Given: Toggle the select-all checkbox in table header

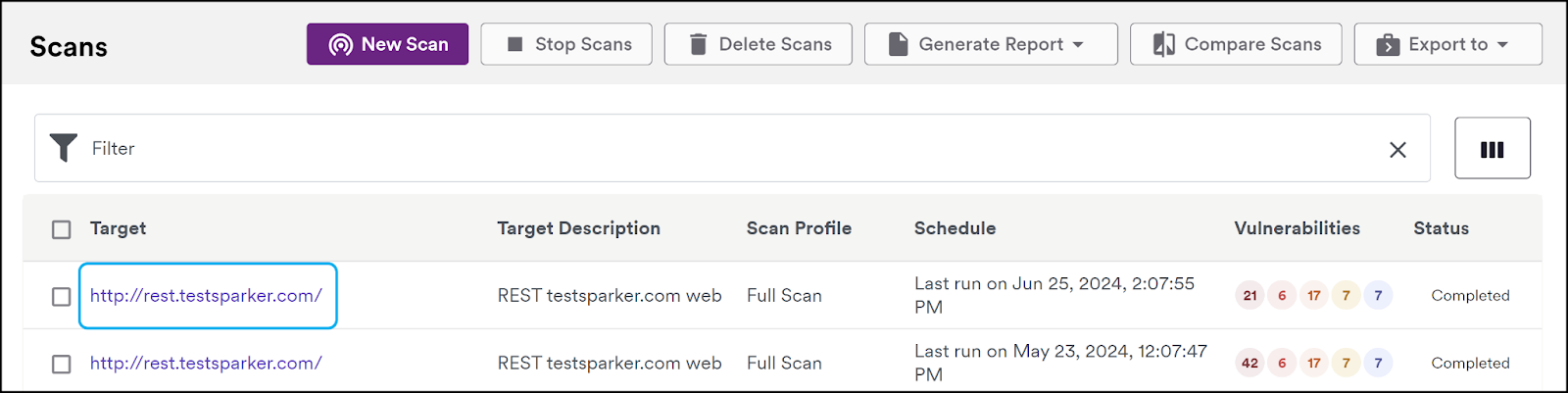Looking at the screenshot, I should pos(62,229).
